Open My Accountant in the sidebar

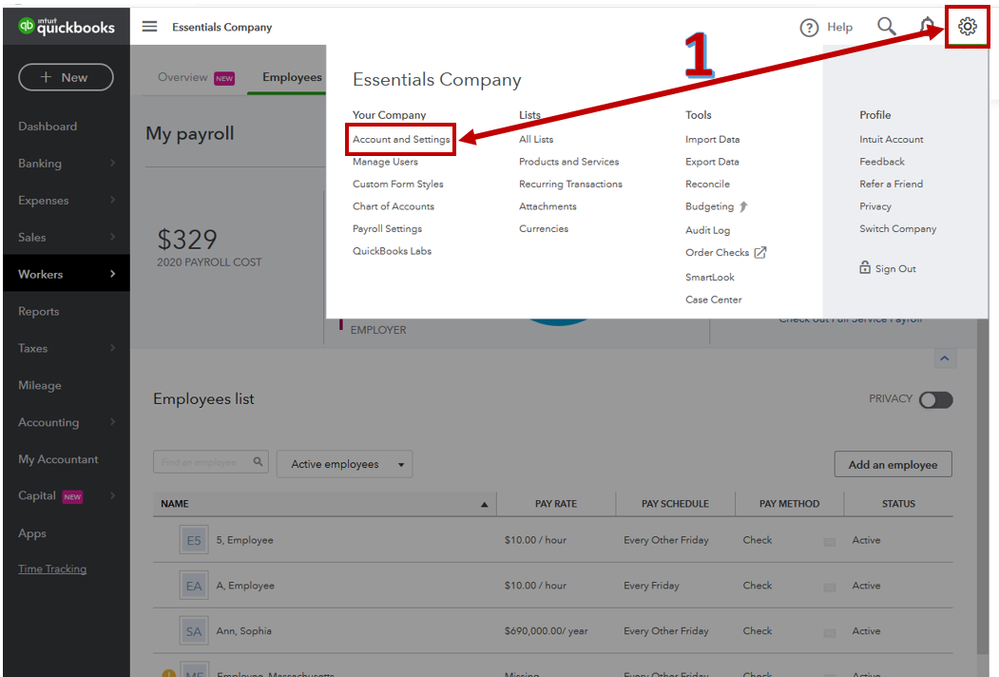point(58,459)
